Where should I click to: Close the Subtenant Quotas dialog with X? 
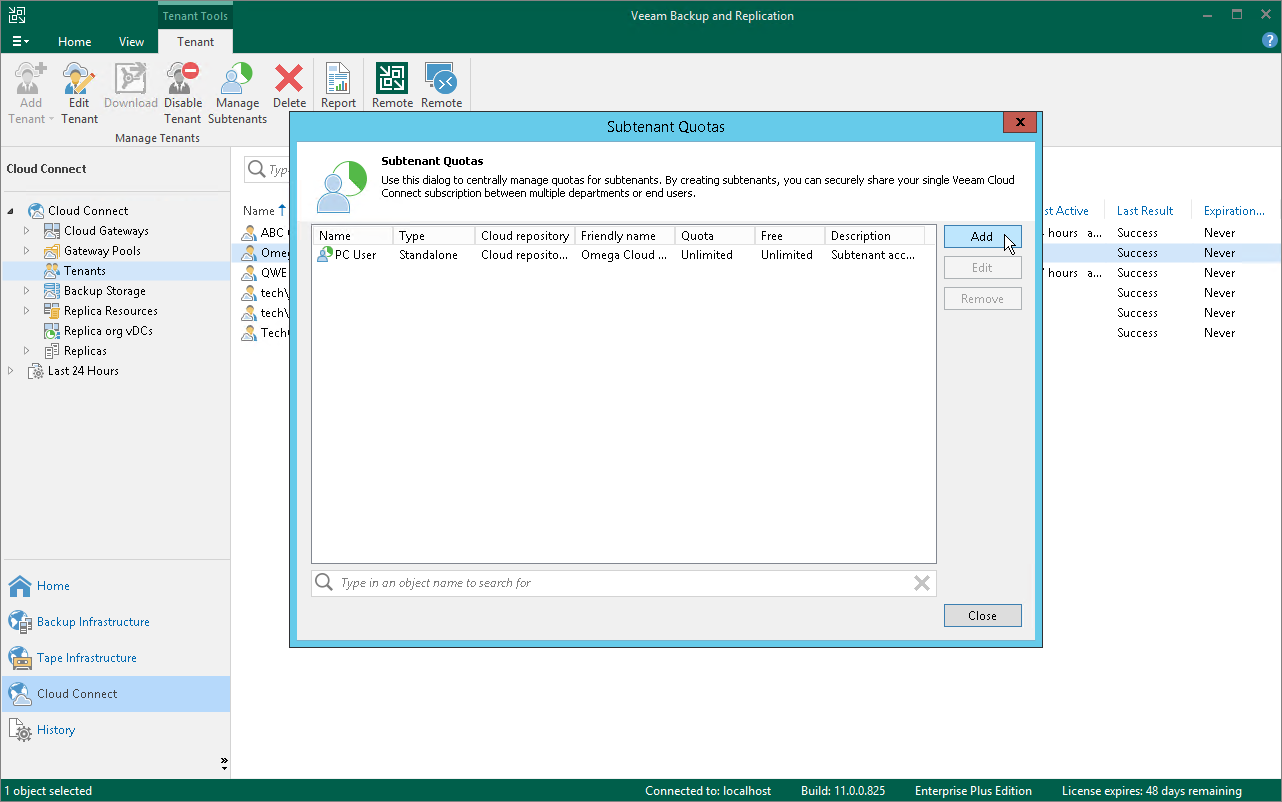[1019, 122]
